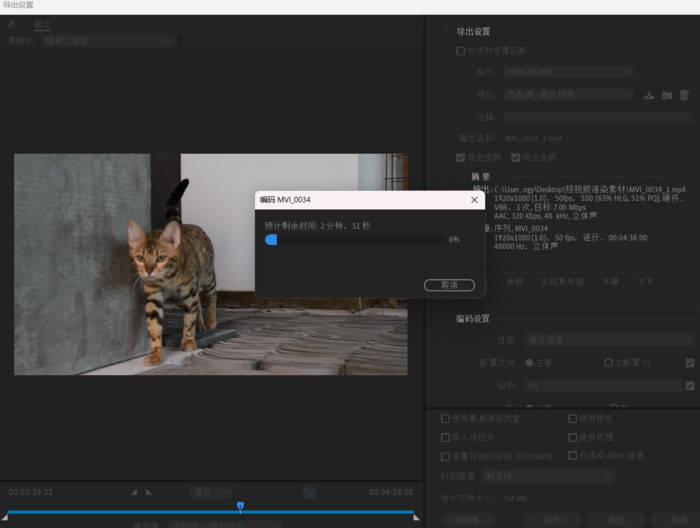Click the AAC, 320 Kbps summary line
Screen dimensions: 700x528
pos(545,216)
